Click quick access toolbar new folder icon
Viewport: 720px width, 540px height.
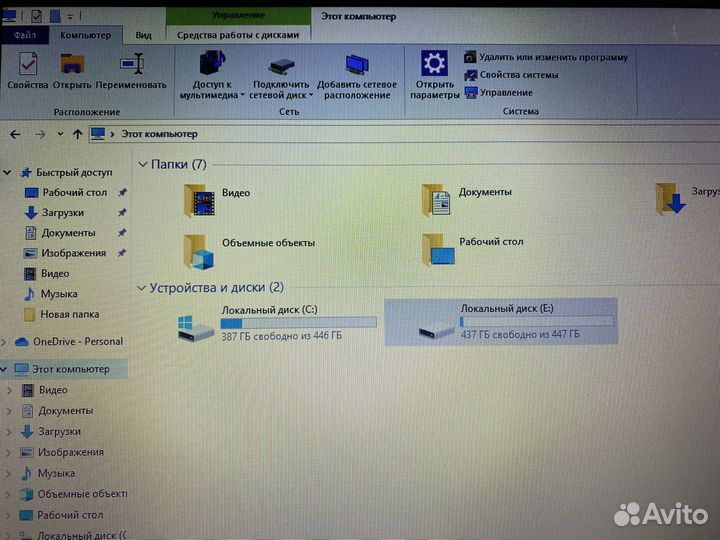pyautogui.click(x=56, y=17)
